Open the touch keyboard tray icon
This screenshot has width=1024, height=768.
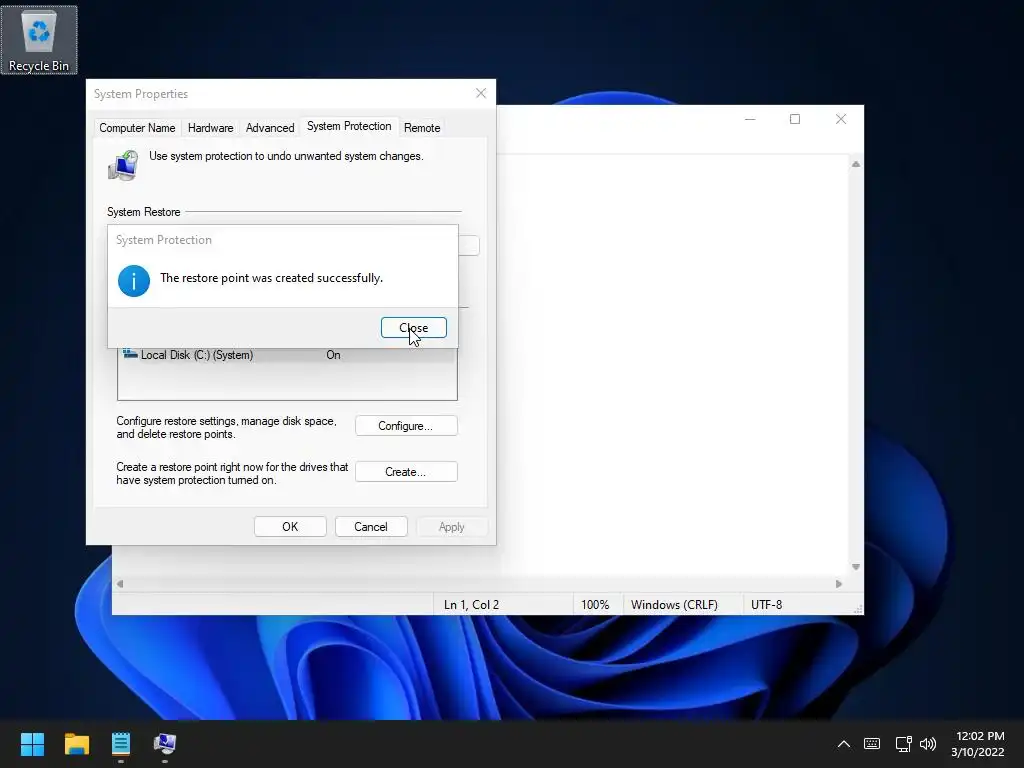(872, 744)
